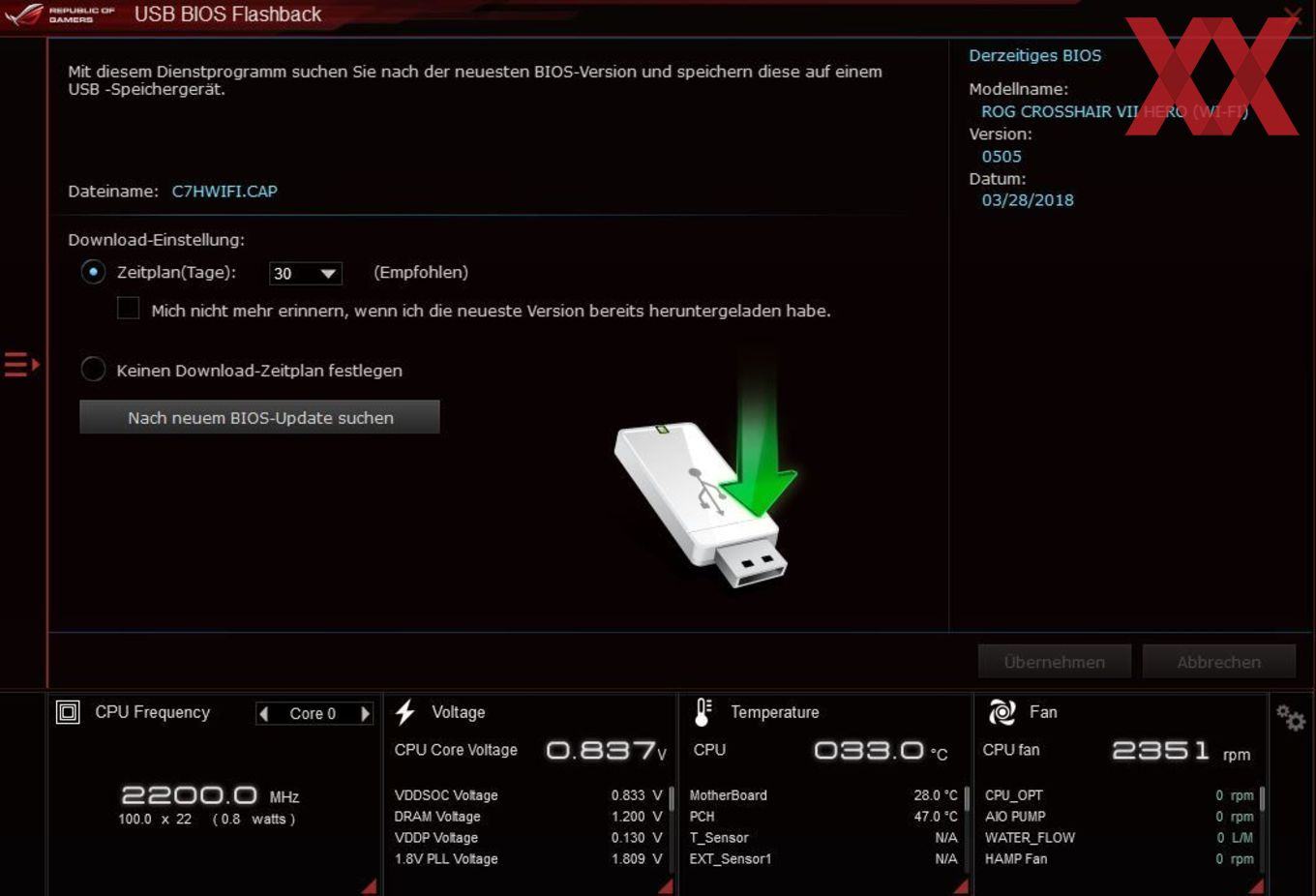The height and width of the screenshot is (896, 1316).
Task: Click the Fan spinner icon
Action: coord(1002,712)
